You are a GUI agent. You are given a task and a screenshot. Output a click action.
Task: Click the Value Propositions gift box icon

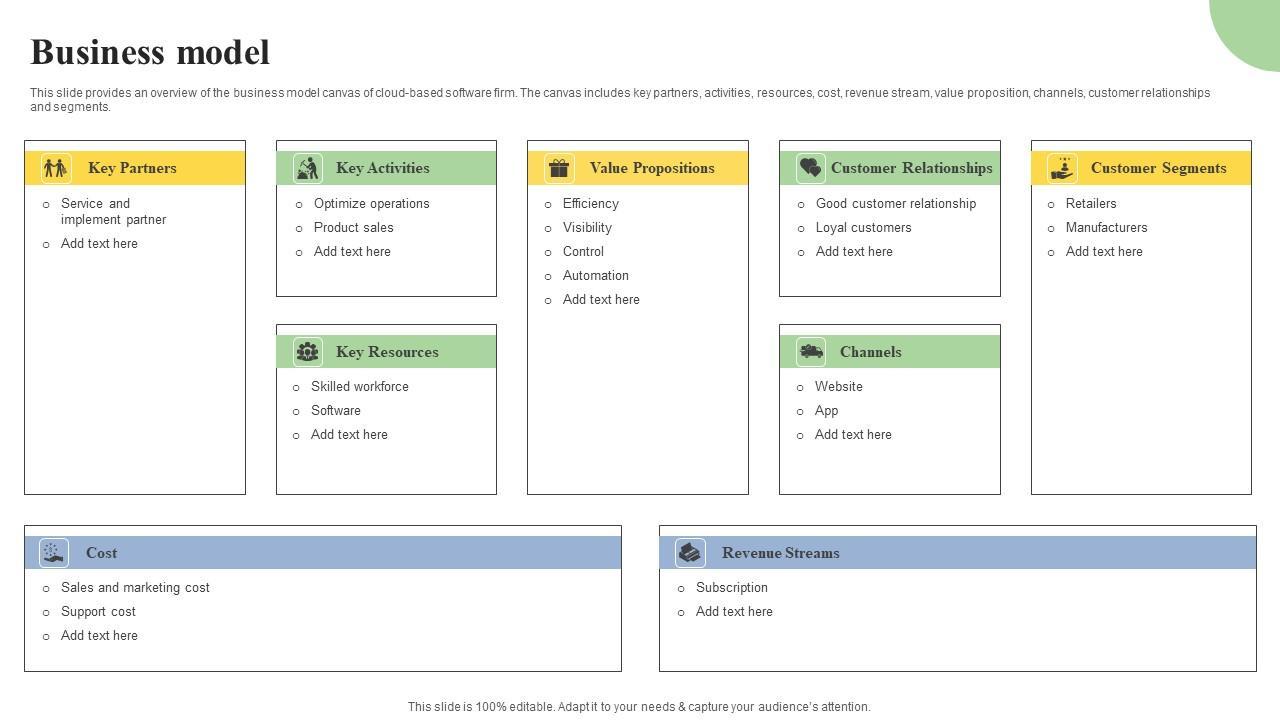(x=559, y=168)
